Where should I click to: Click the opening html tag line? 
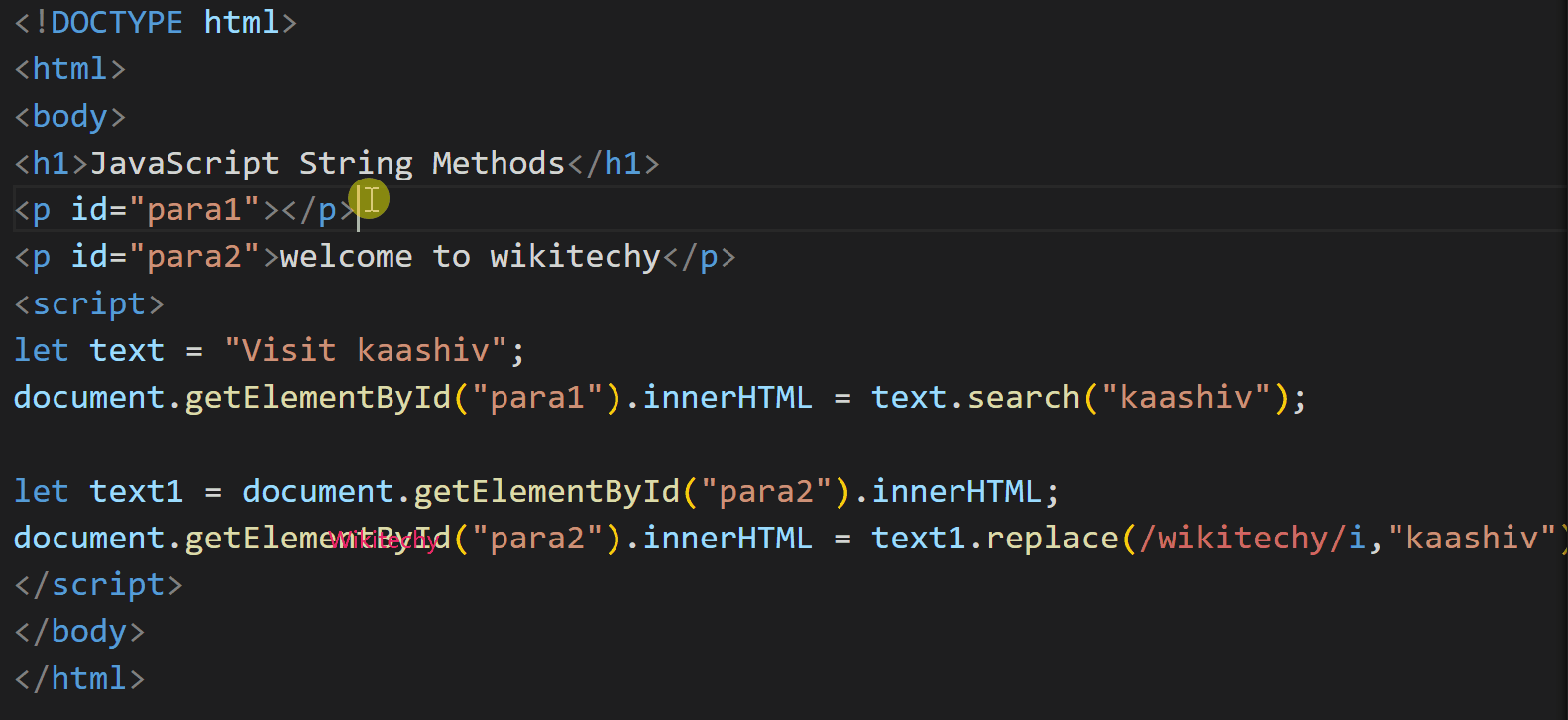(x=70, y=68)
